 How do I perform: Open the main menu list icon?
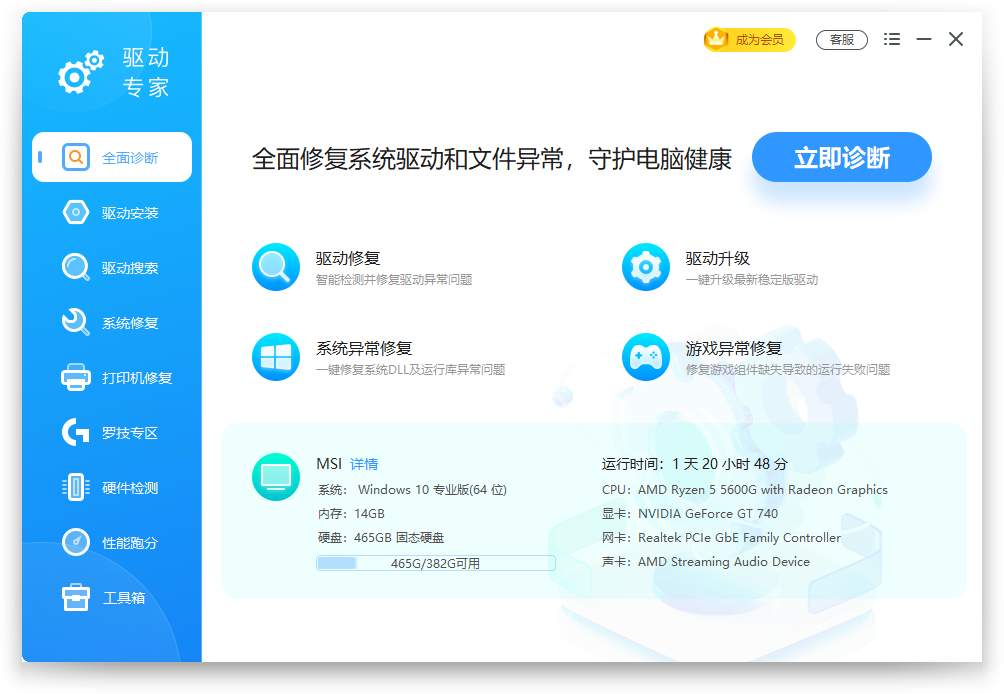click(891, 39)
